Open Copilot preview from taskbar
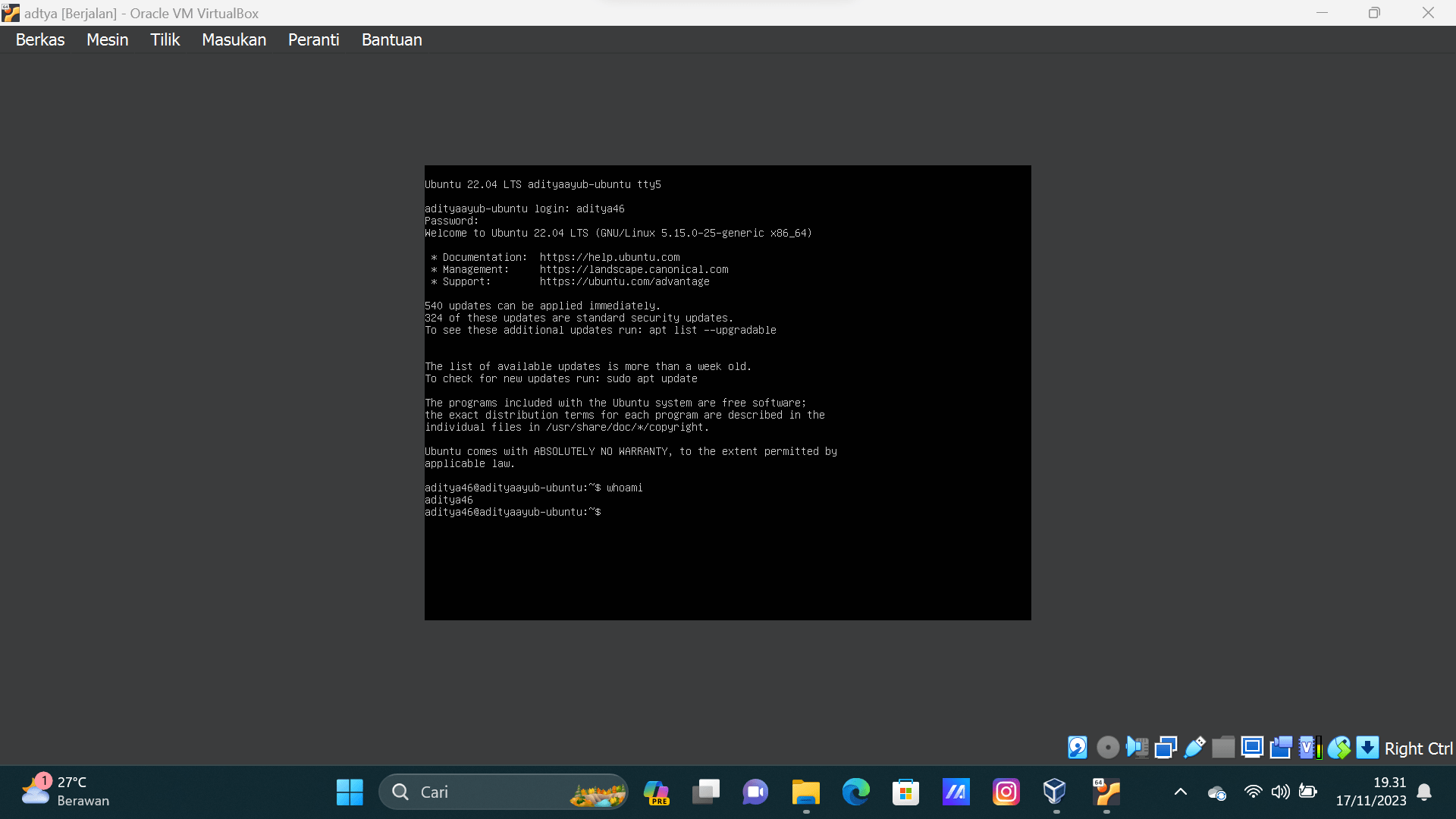 [x=656, y=792]
